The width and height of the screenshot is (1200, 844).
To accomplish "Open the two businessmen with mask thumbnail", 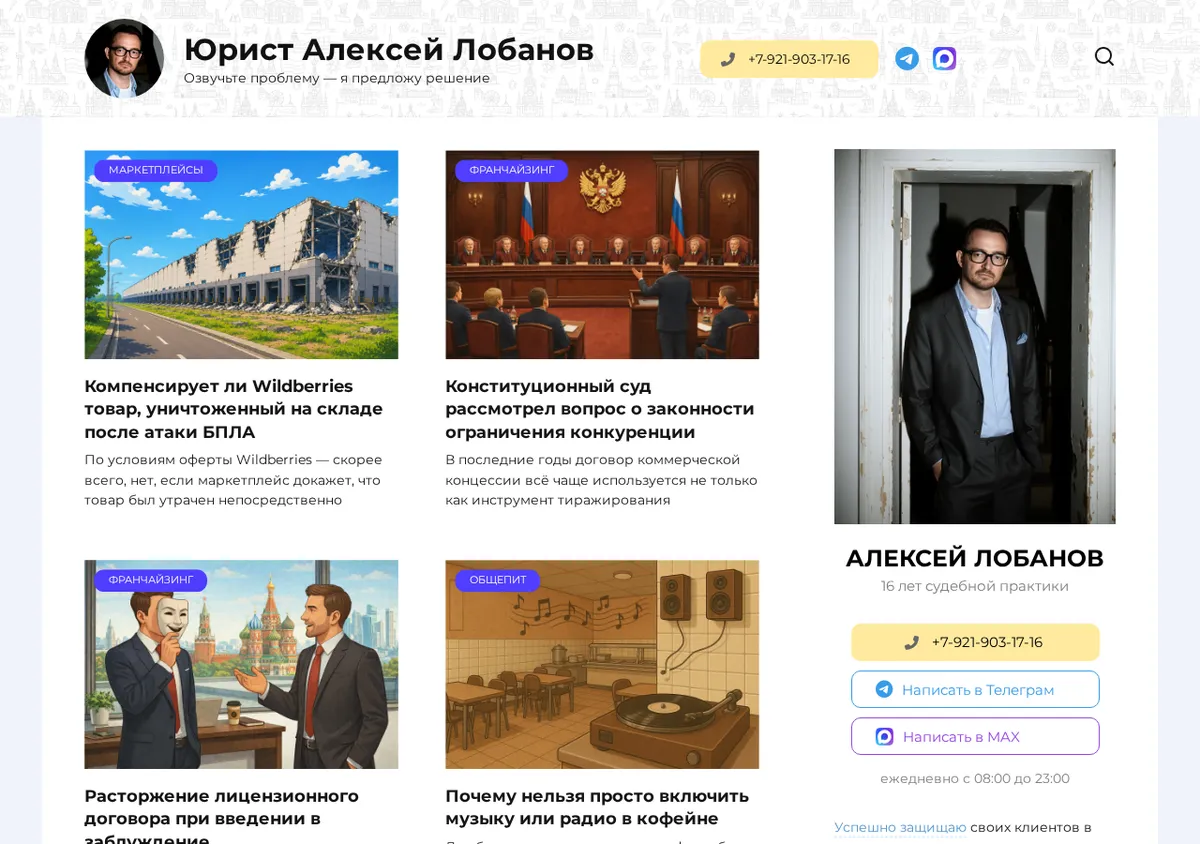I will click(x=241, y=664).
